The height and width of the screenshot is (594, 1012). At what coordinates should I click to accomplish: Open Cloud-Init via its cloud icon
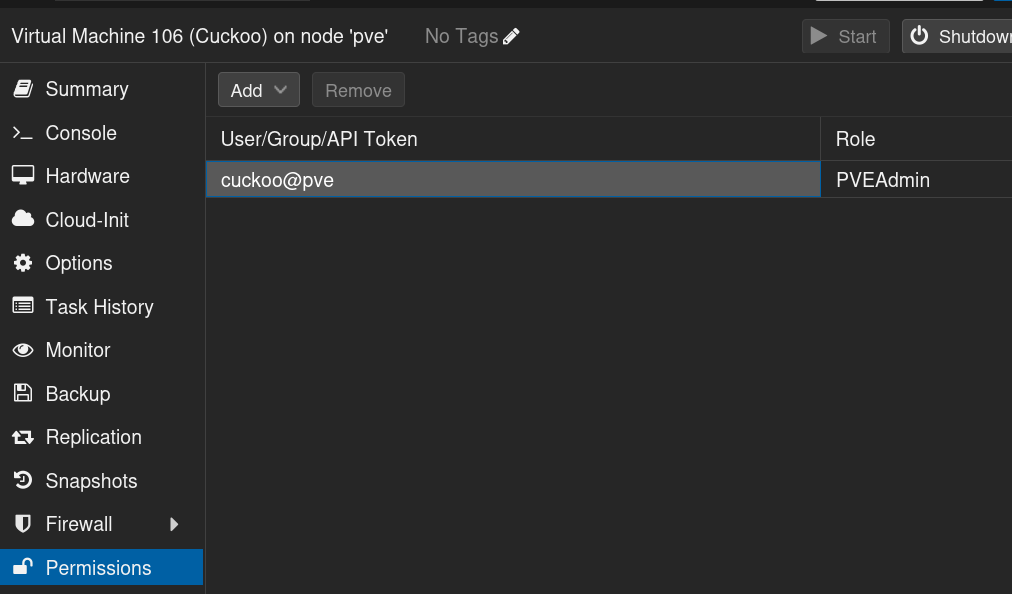pos(22,219)
